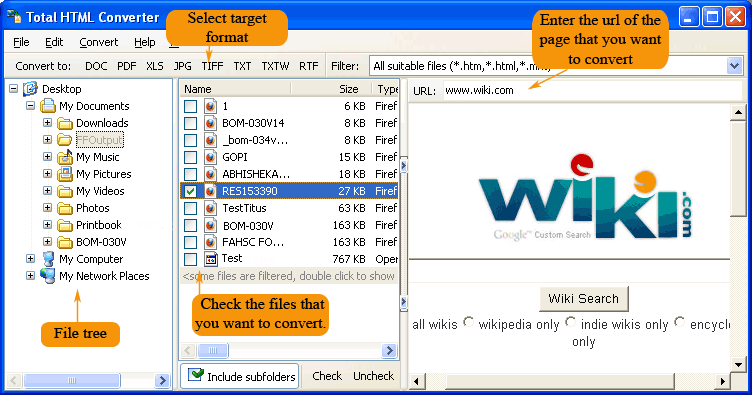Viewport: 752px width, 395px height.
Task: Open the Edit menu
Action: [x=54, y=42]
